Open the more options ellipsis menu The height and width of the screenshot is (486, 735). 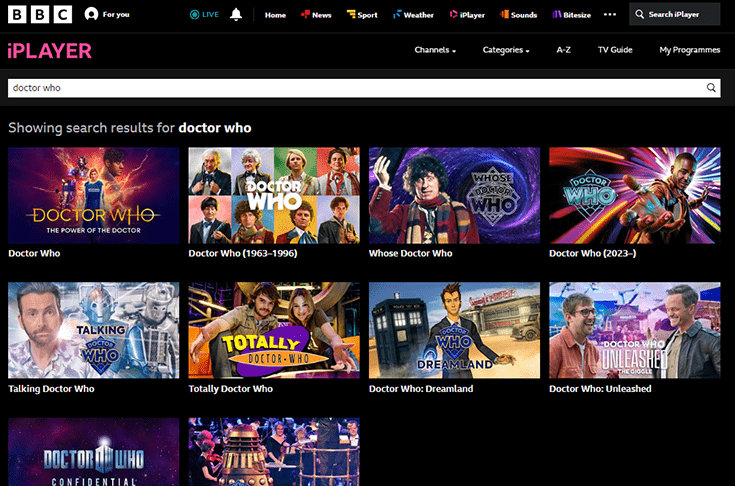pyautogui.click(x=610, y=15)
